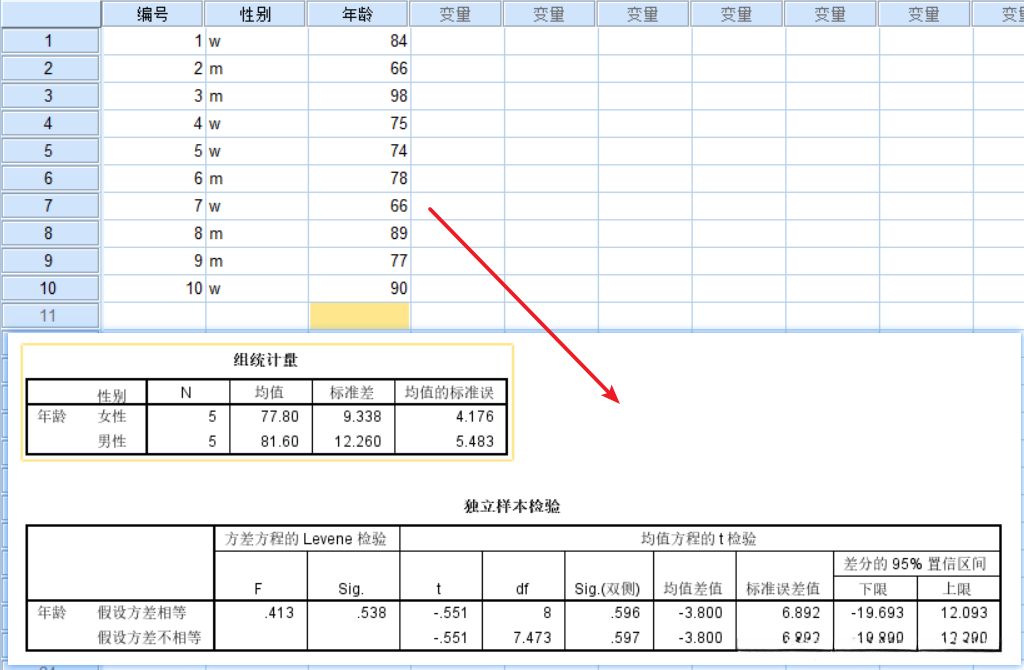Click Sig.(双侧) value .596
Image resolution: width=1024 pixels, height=670 pixels.
(625, 613)
